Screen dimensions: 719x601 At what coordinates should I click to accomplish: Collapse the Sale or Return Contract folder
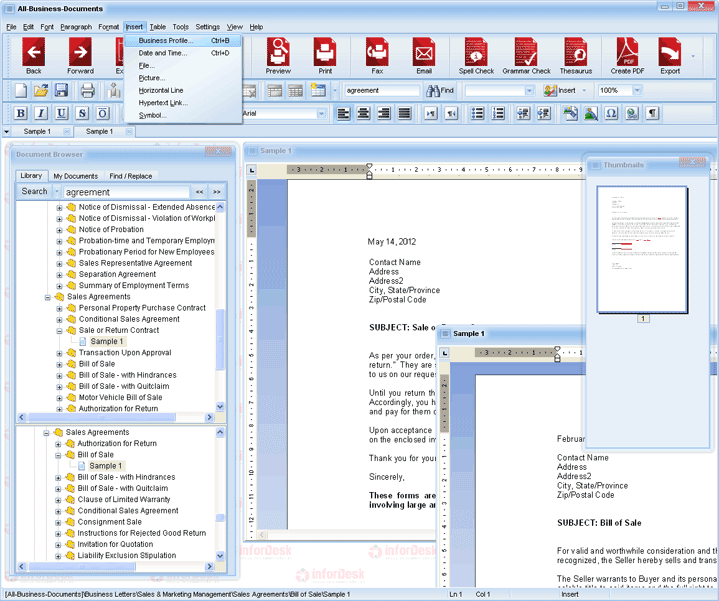tap(59, 331)
